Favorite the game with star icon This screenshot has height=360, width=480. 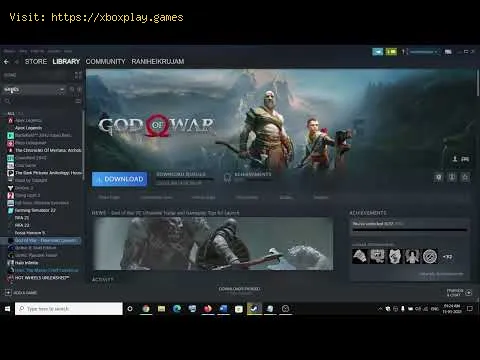[x=465, y=177]
